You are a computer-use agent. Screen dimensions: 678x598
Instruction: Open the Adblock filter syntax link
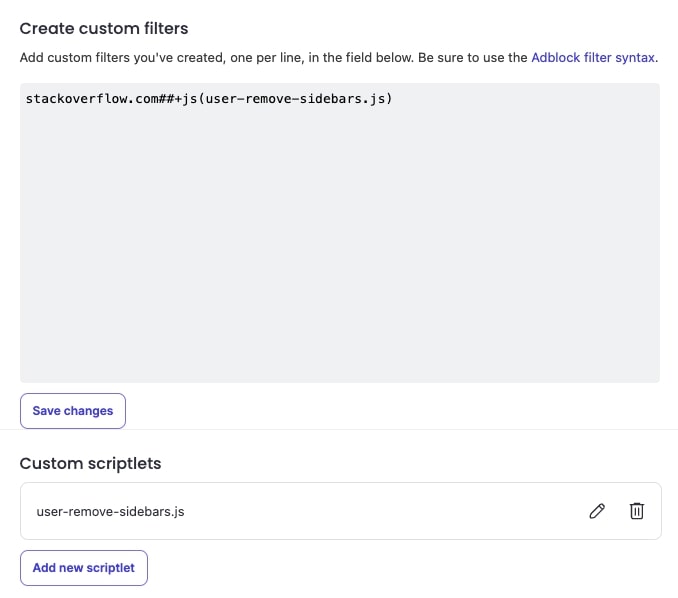(593, 58)
